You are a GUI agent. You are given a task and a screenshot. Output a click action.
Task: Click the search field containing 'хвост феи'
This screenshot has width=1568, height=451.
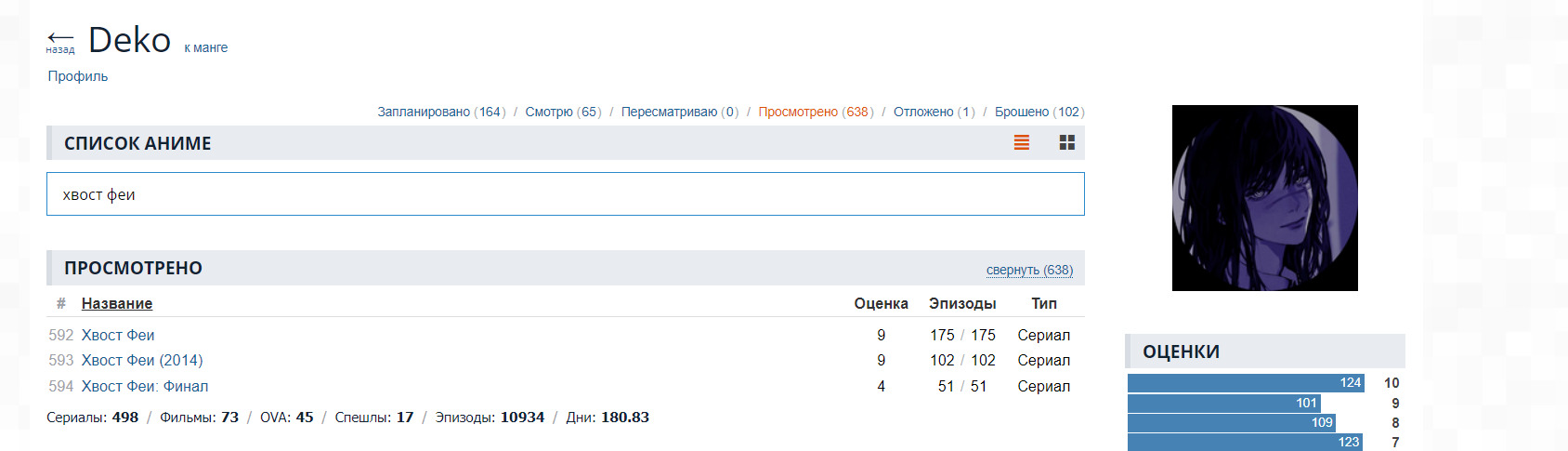pyautogui.click(x=565, y=194)
